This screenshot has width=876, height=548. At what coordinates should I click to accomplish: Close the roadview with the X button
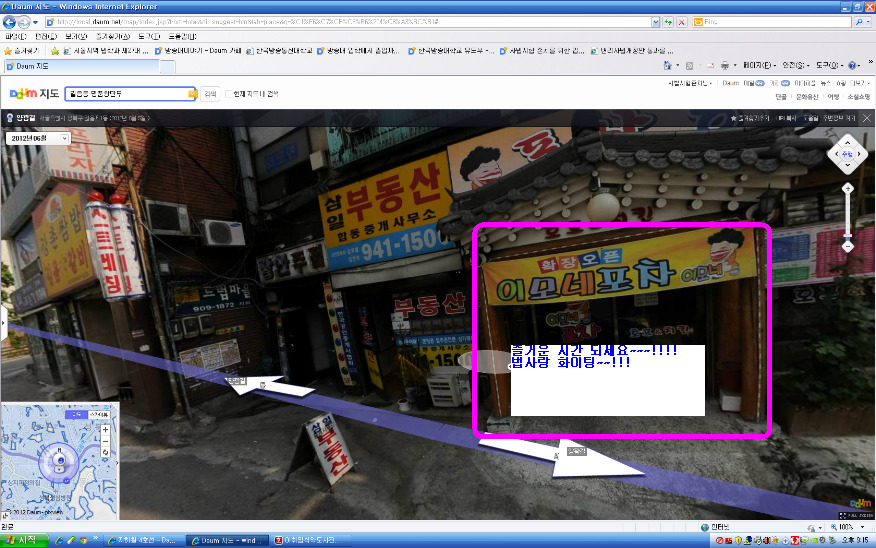pos(867,118)
